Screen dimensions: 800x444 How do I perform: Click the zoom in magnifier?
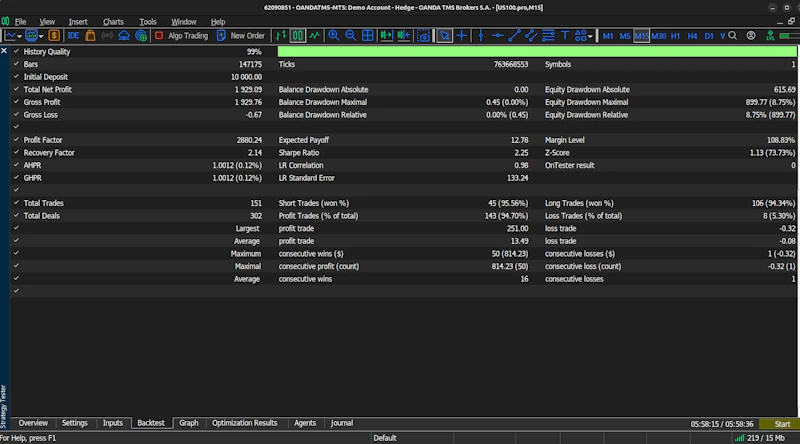(334, 35)
